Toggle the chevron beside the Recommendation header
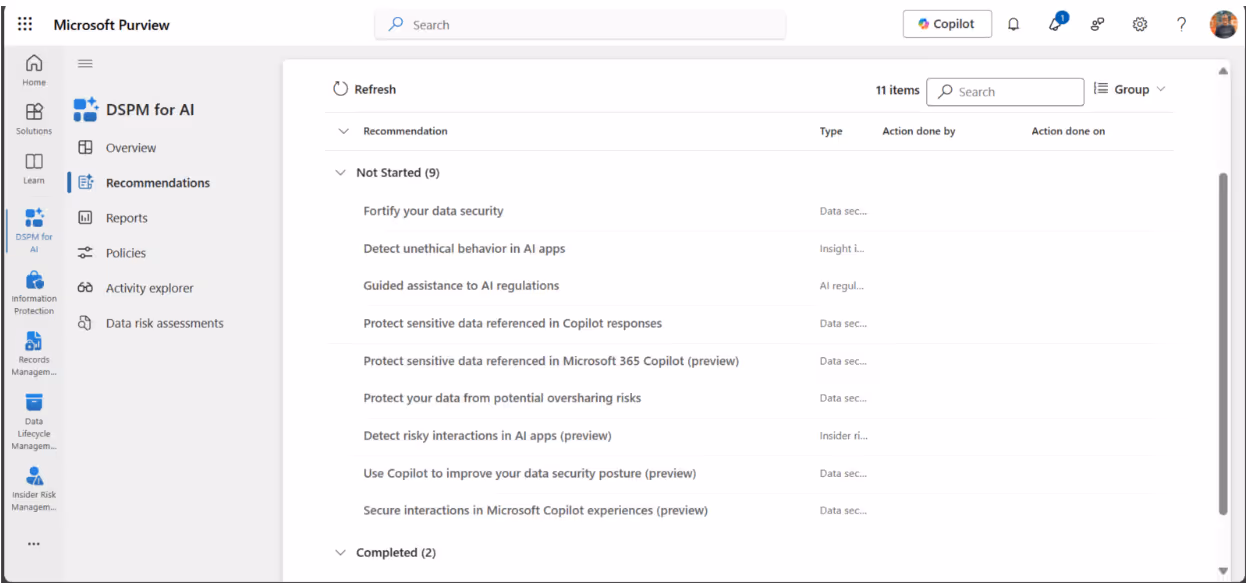 343,131
